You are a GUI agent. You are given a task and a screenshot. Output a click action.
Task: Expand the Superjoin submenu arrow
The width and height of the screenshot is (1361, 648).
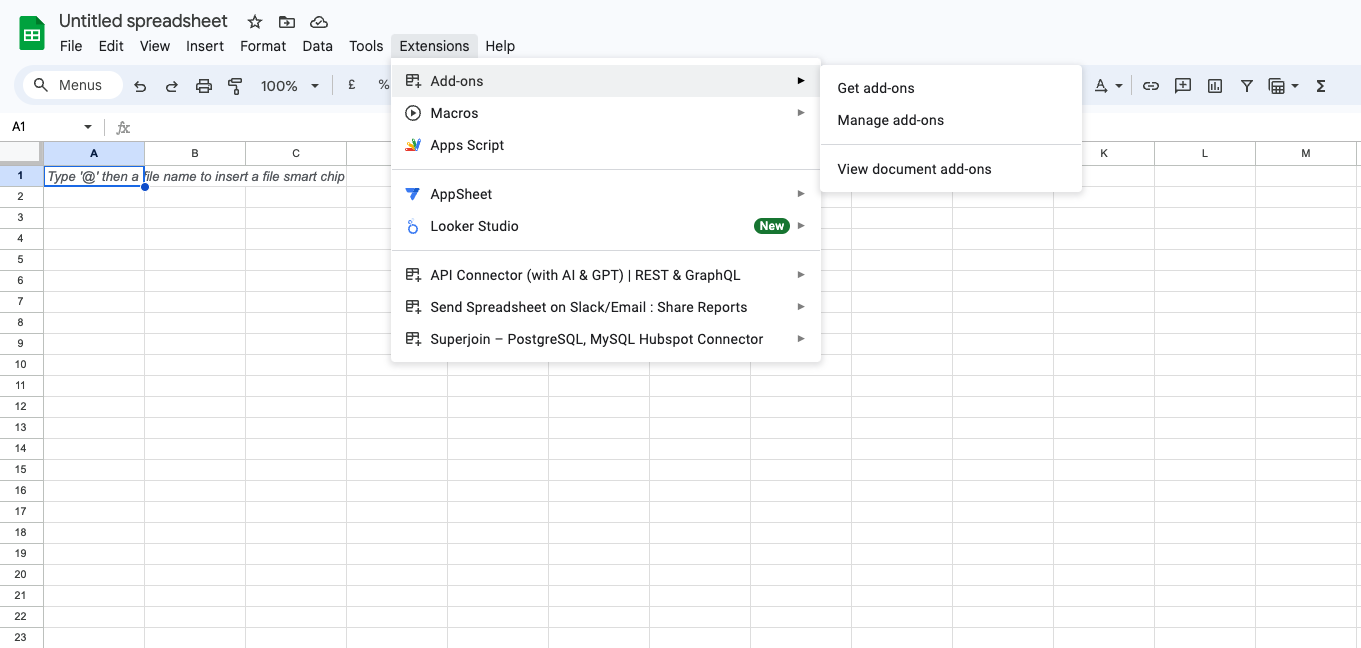click(x=801, y=339)
